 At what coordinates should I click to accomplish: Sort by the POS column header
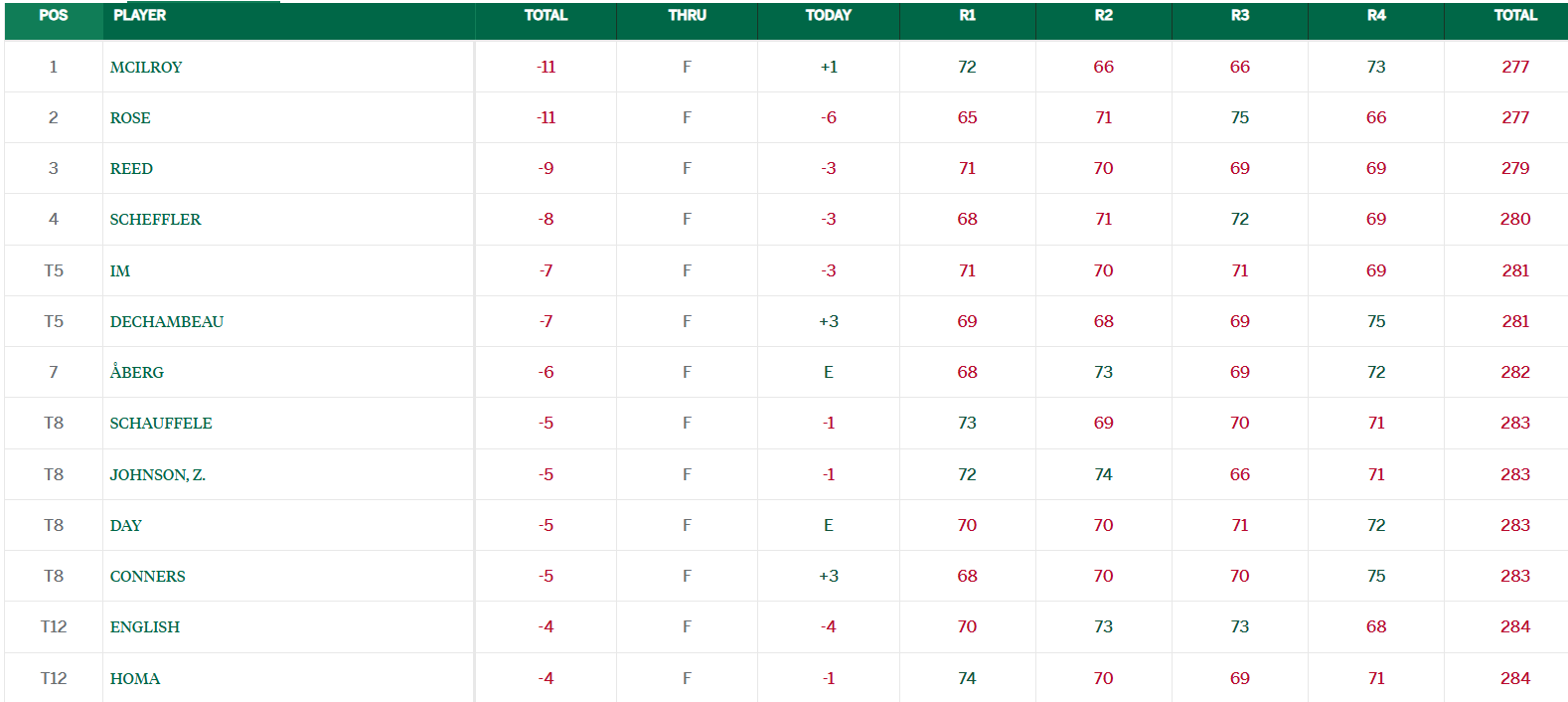pyautogui.click(x=54, y=15)
